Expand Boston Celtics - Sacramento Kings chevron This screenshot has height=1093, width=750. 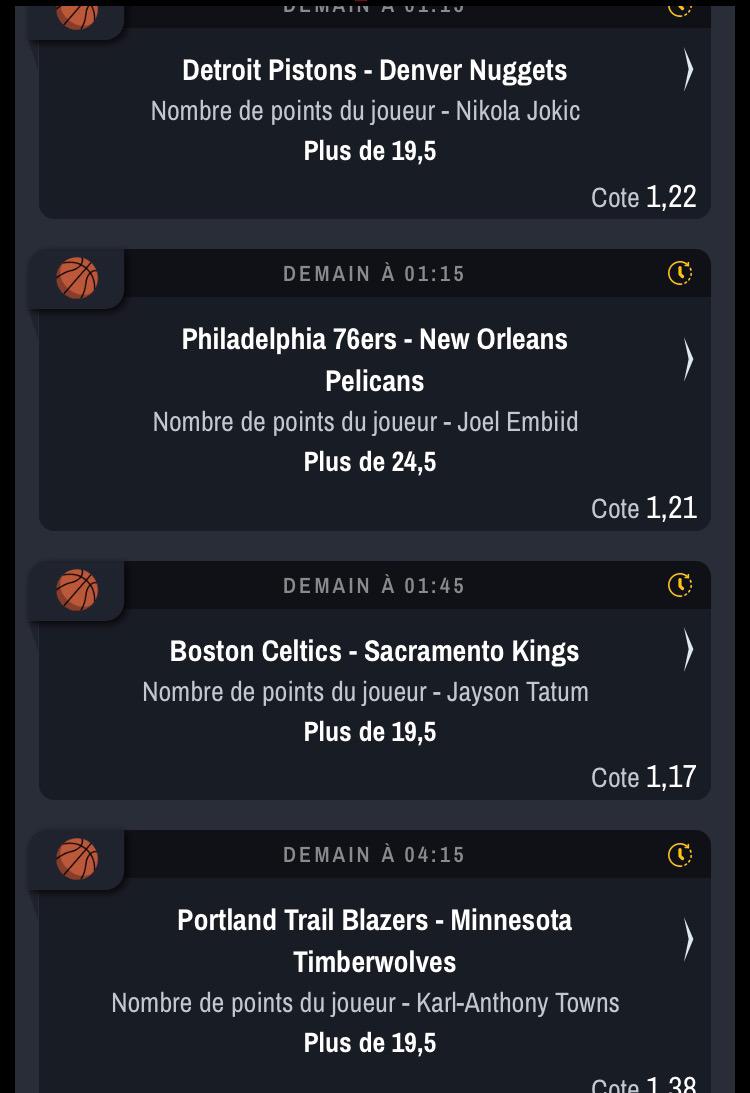[688, 650]
